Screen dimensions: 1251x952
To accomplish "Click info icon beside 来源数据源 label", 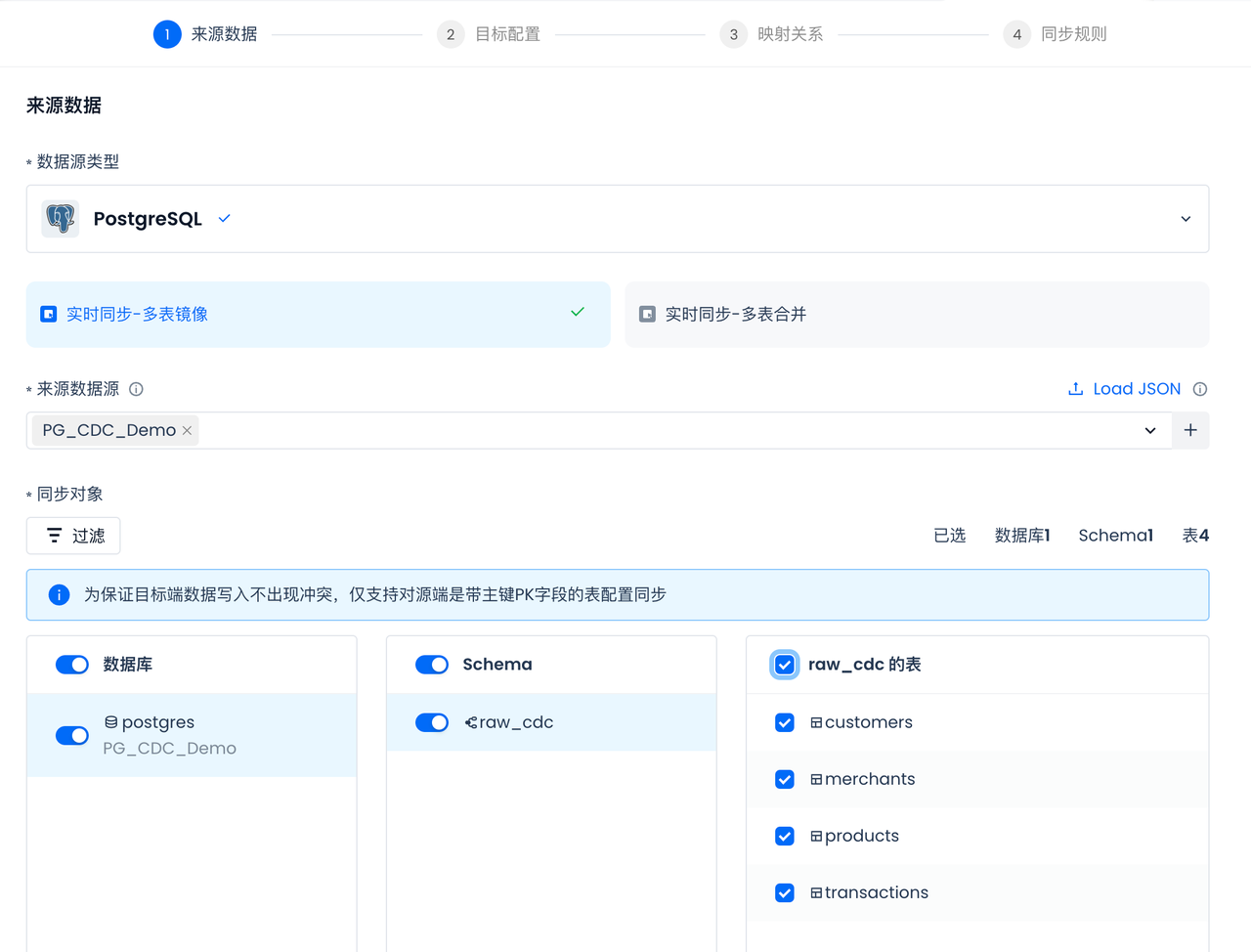I will coord(137,389).
